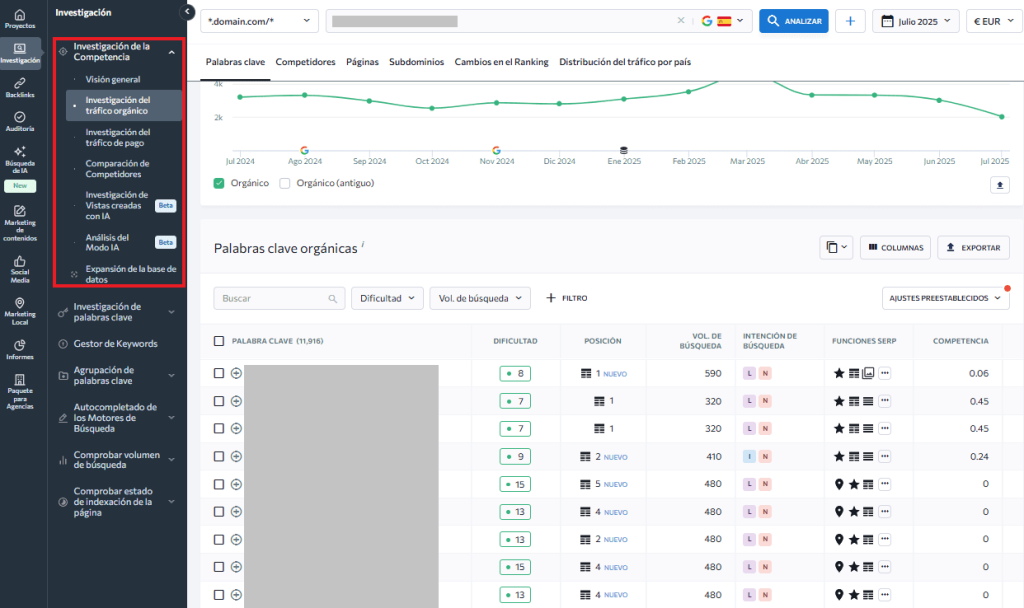1024x608 pixels.
Task: Switch to the Páginas tab
Action: point(362,61)
